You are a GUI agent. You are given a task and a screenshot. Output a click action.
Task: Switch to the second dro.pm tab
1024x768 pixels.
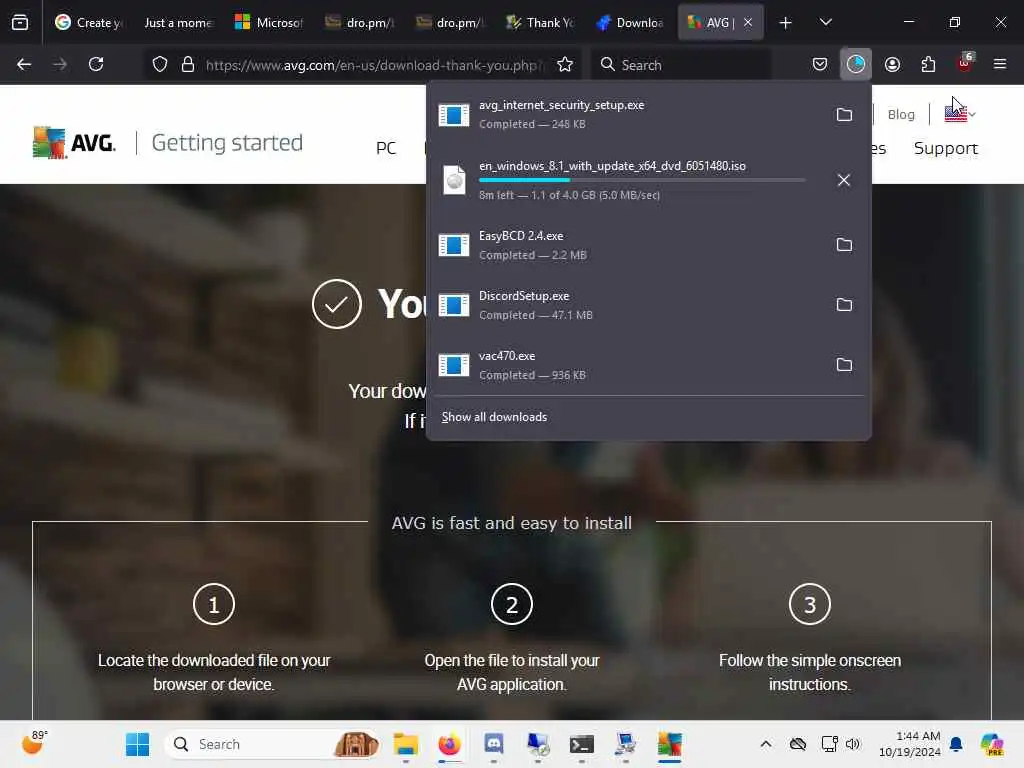pos(449,22)
